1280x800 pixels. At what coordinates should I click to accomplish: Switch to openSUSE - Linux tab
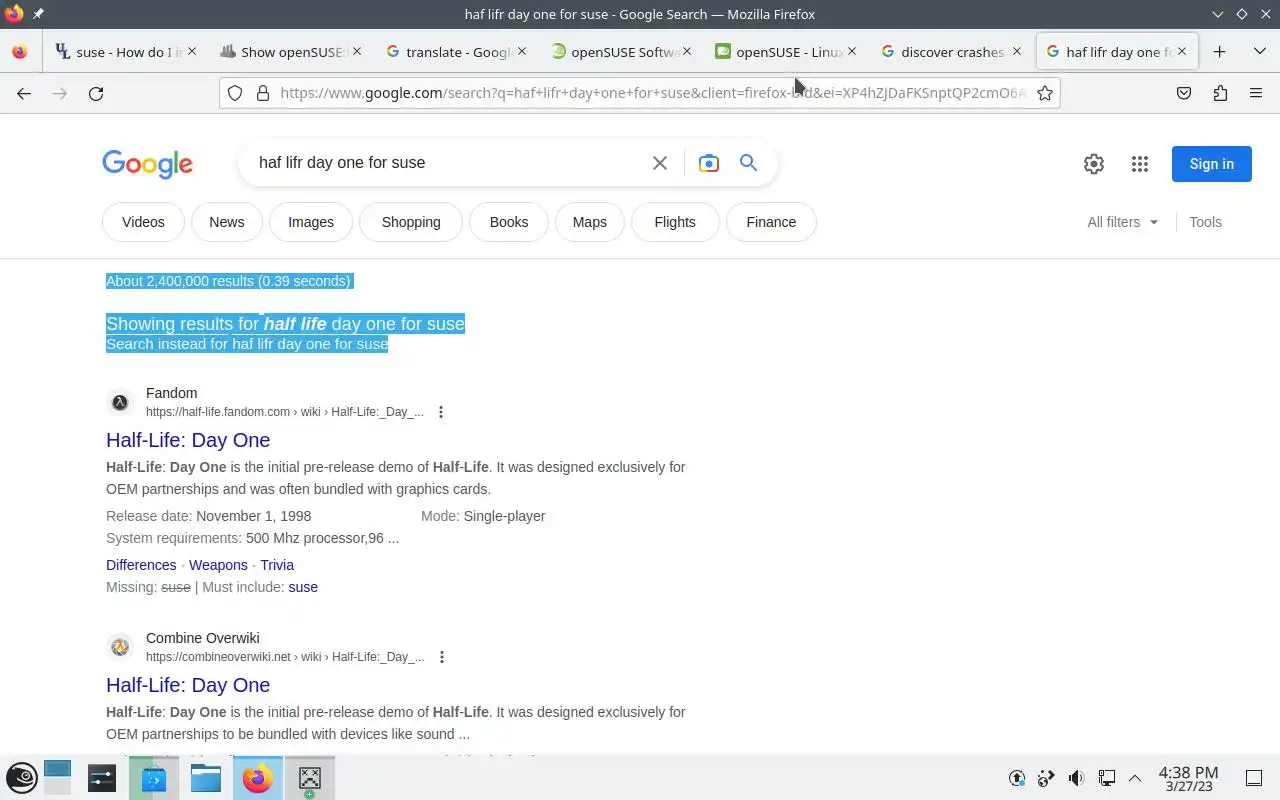(785, 51)
